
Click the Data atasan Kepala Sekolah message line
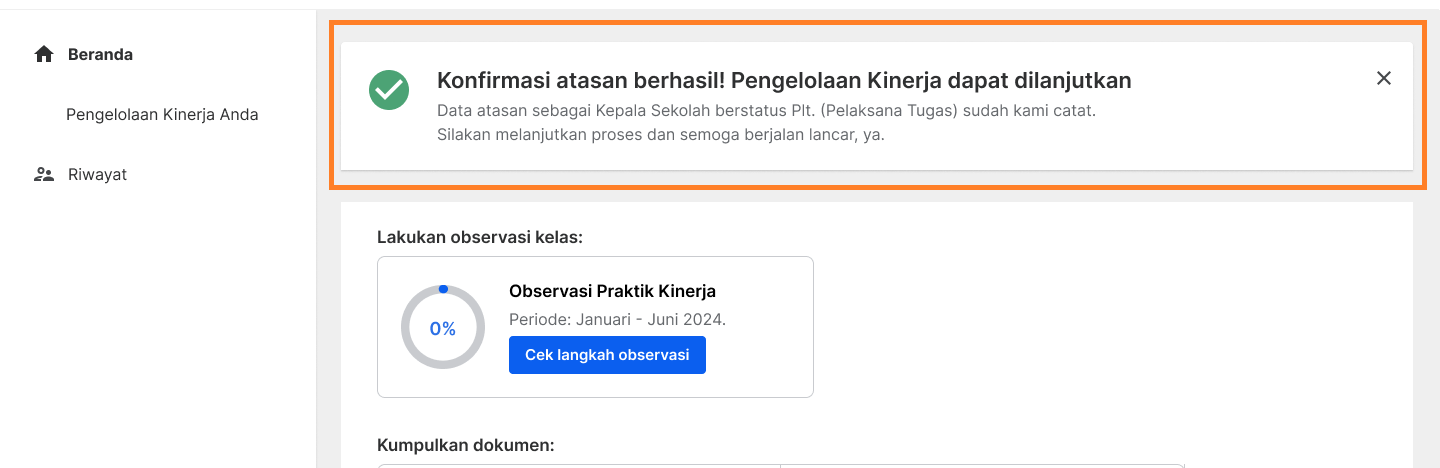pos(767,111)
